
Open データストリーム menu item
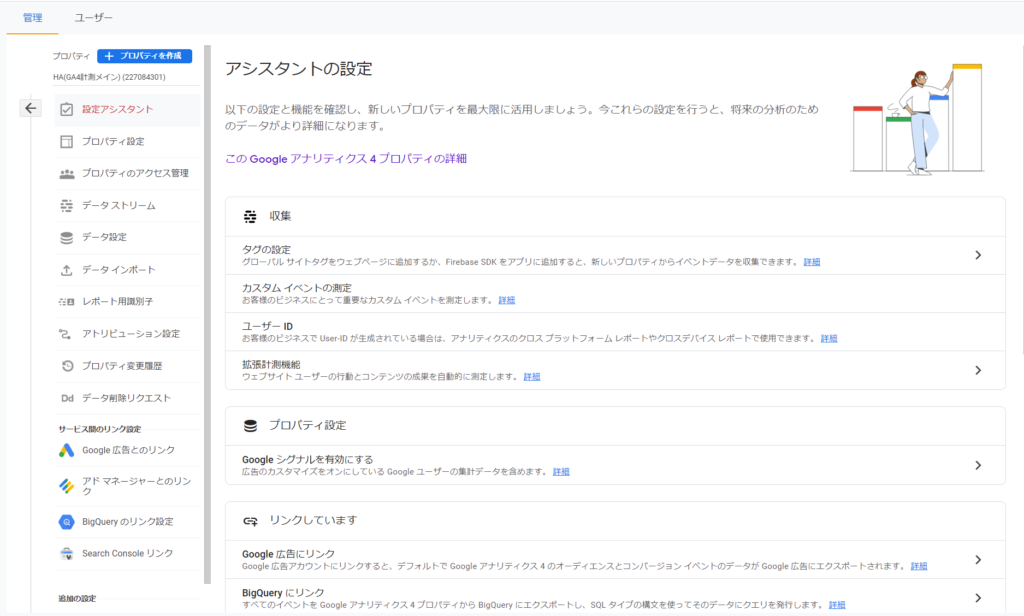click(x=127, y=206)
